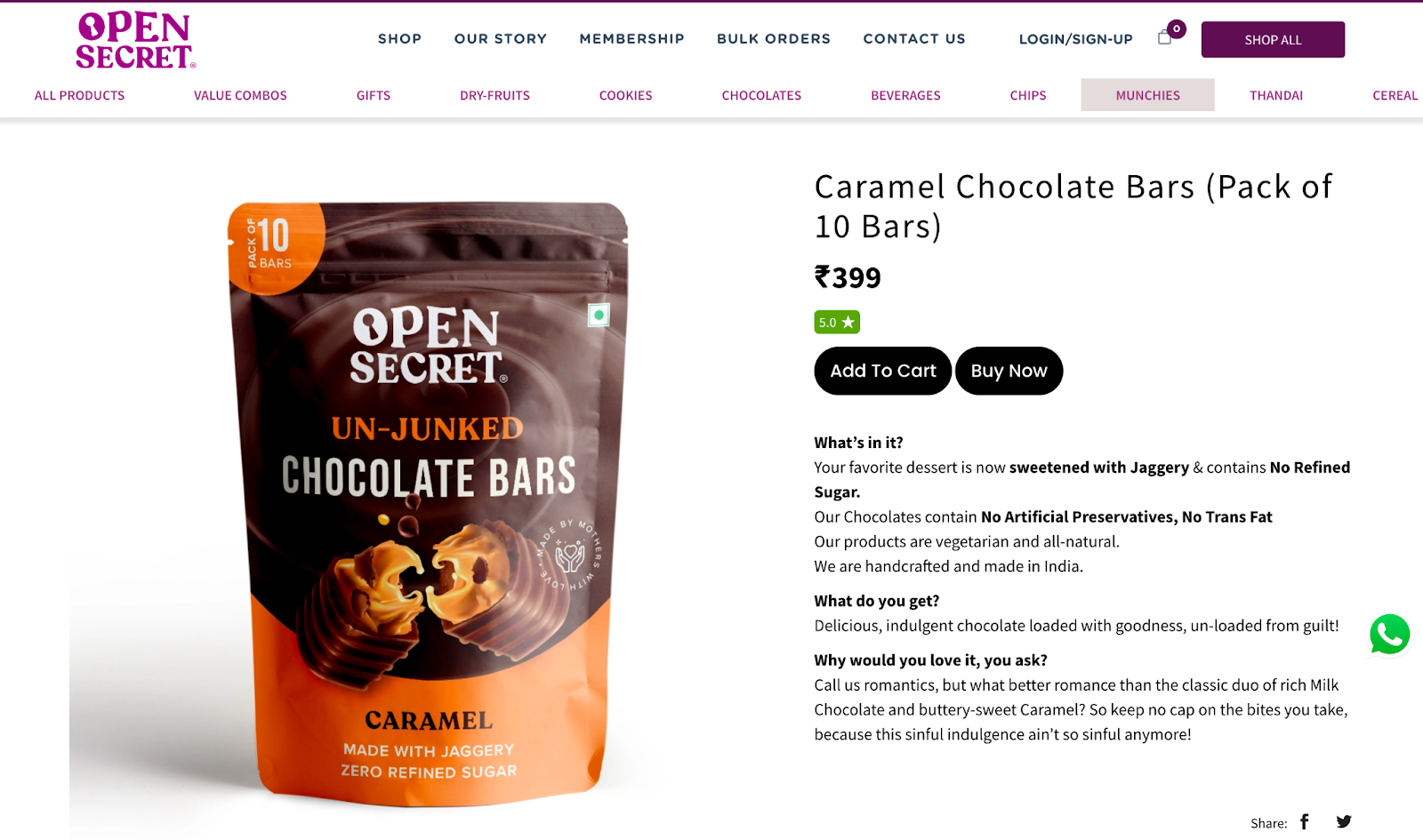Go to Our Story page

(x=501, y=38)
